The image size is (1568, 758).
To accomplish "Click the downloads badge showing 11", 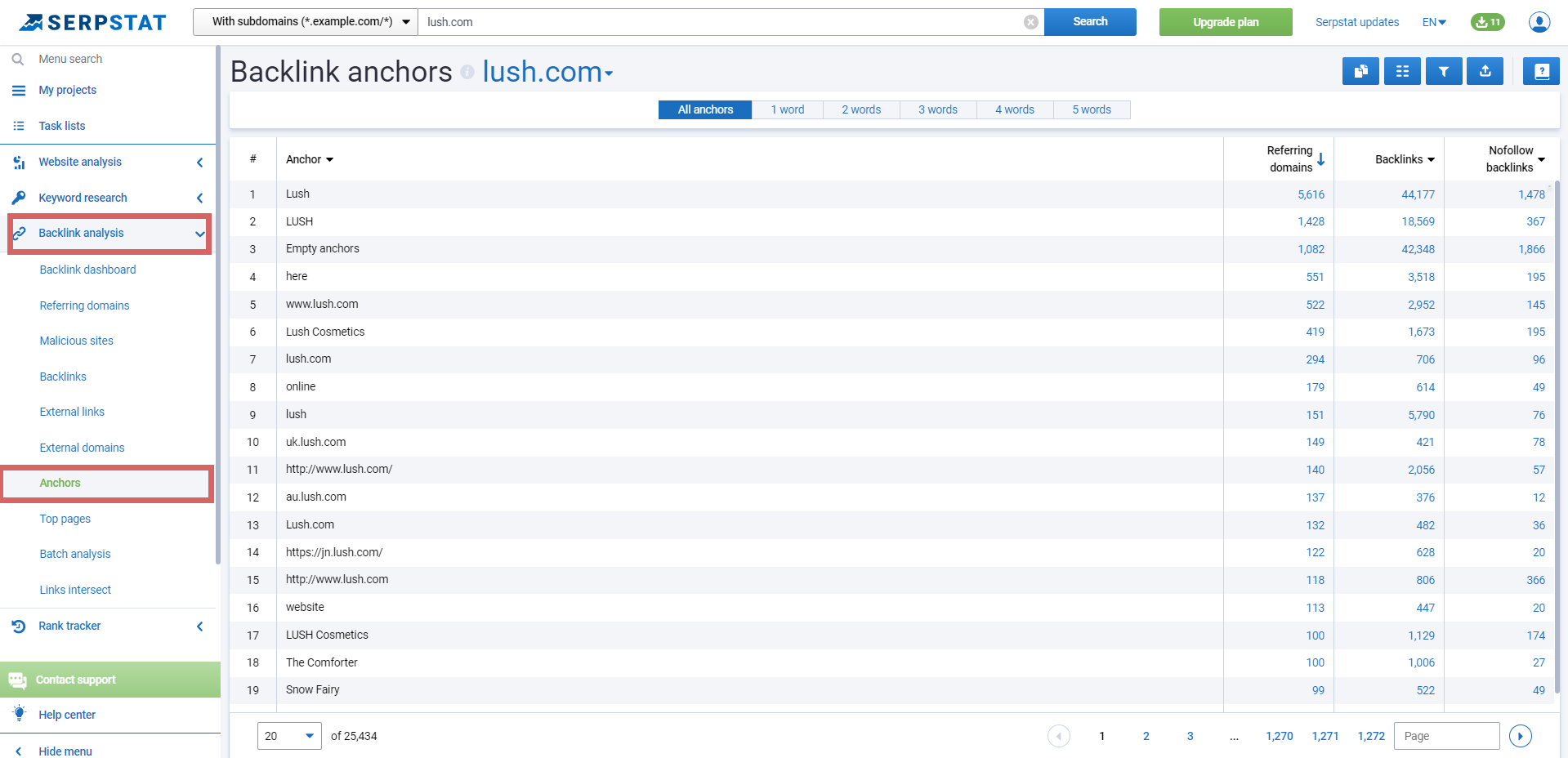I will tap(1487, 22).
